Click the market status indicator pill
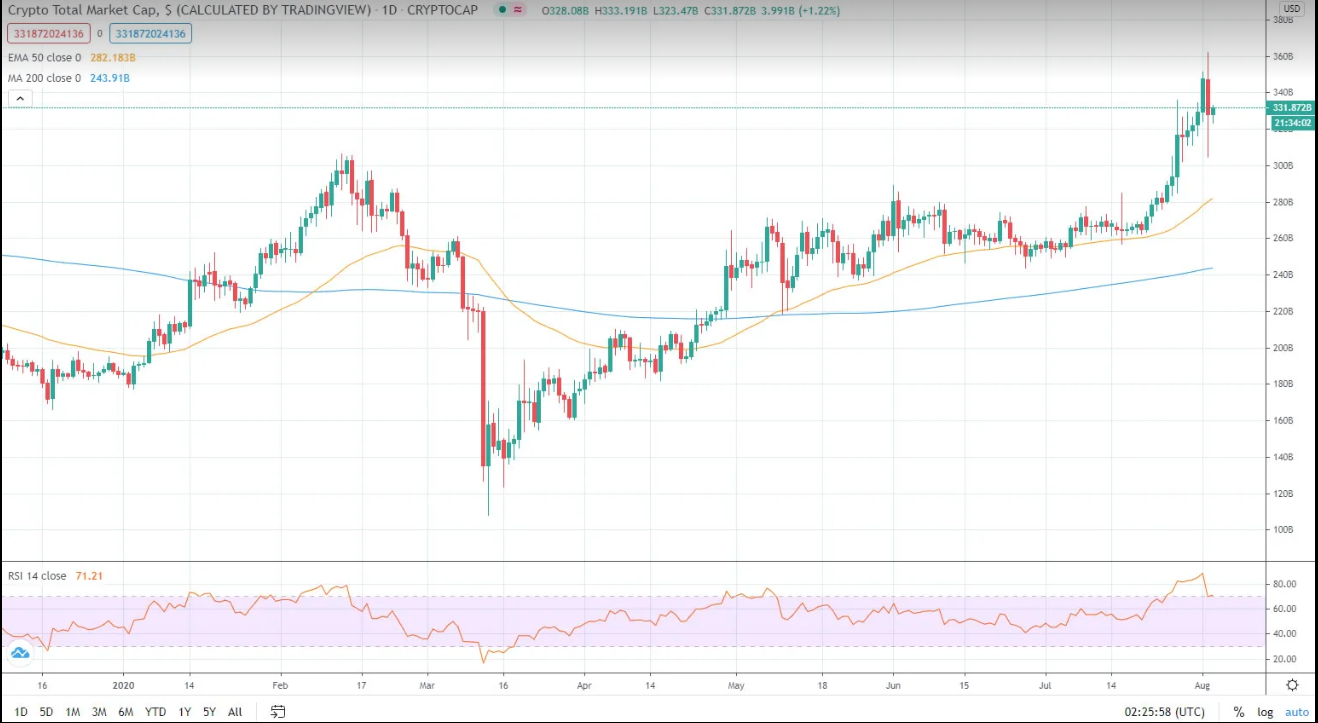This screenshot has width=1318, height=723. (x=508, y=11)
